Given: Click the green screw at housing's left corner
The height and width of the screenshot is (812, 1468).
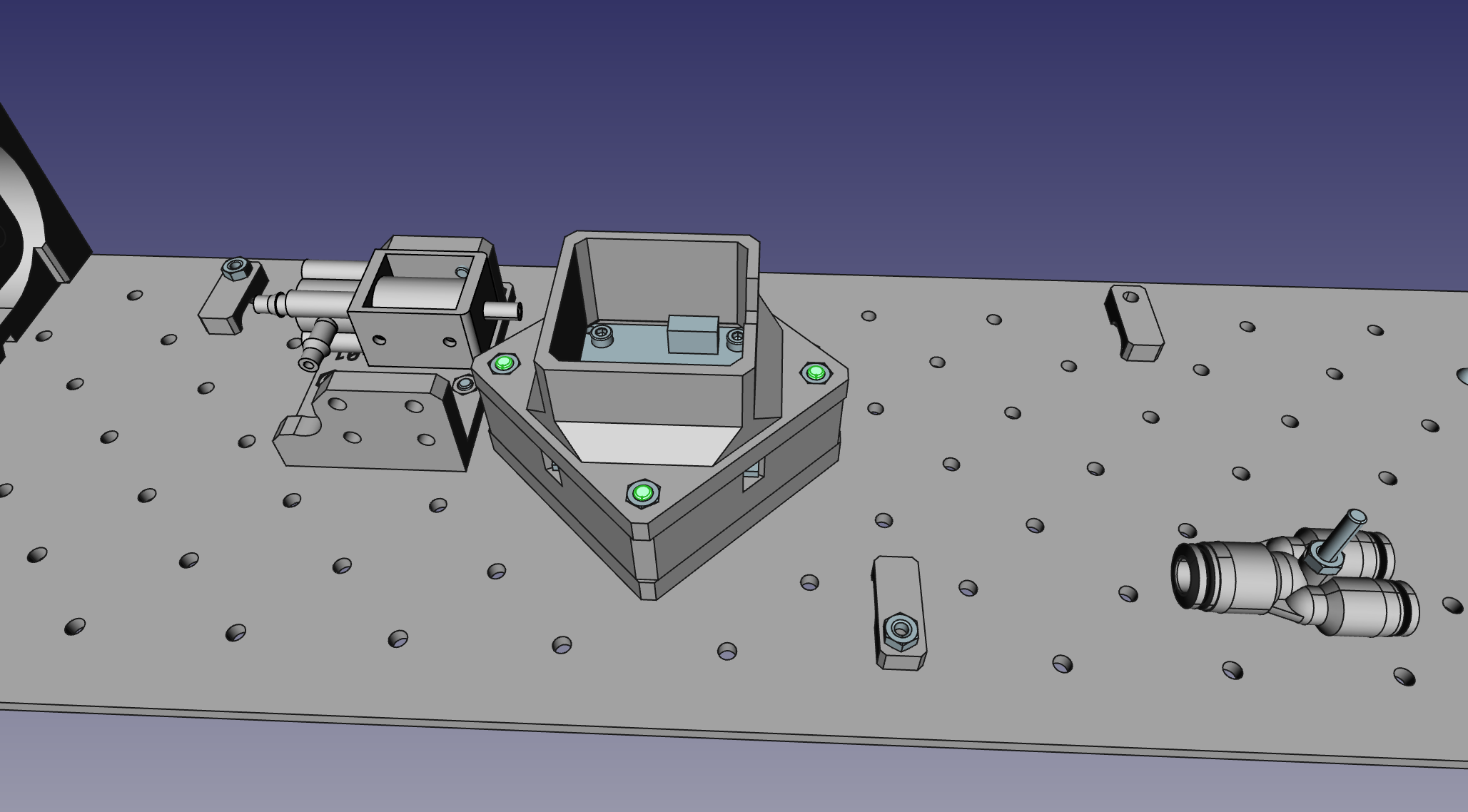Looking at the screenshot, I should [x=504, y=364].
